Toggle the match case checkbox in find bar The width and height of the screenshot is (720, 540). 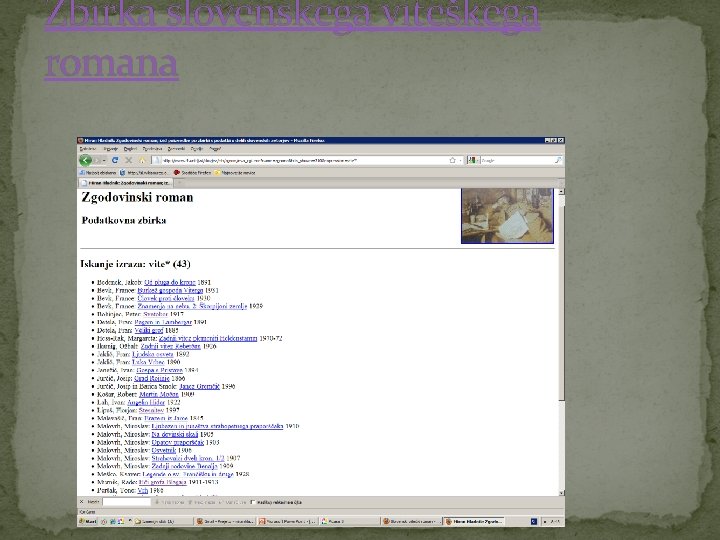[253, 502]
